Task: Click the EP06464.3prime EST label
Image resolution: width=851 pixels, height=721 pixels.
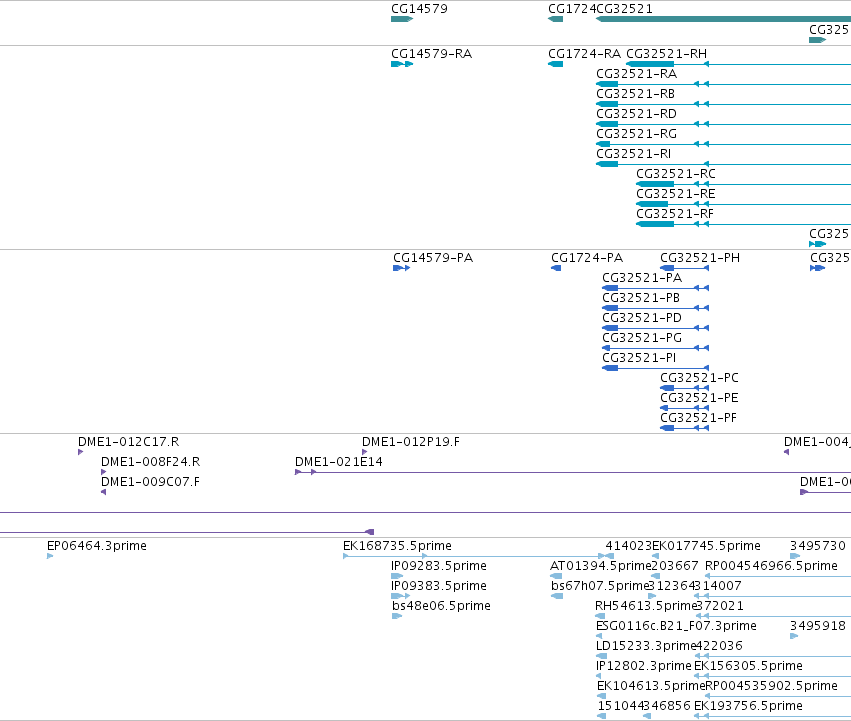Action: point(97,546)
